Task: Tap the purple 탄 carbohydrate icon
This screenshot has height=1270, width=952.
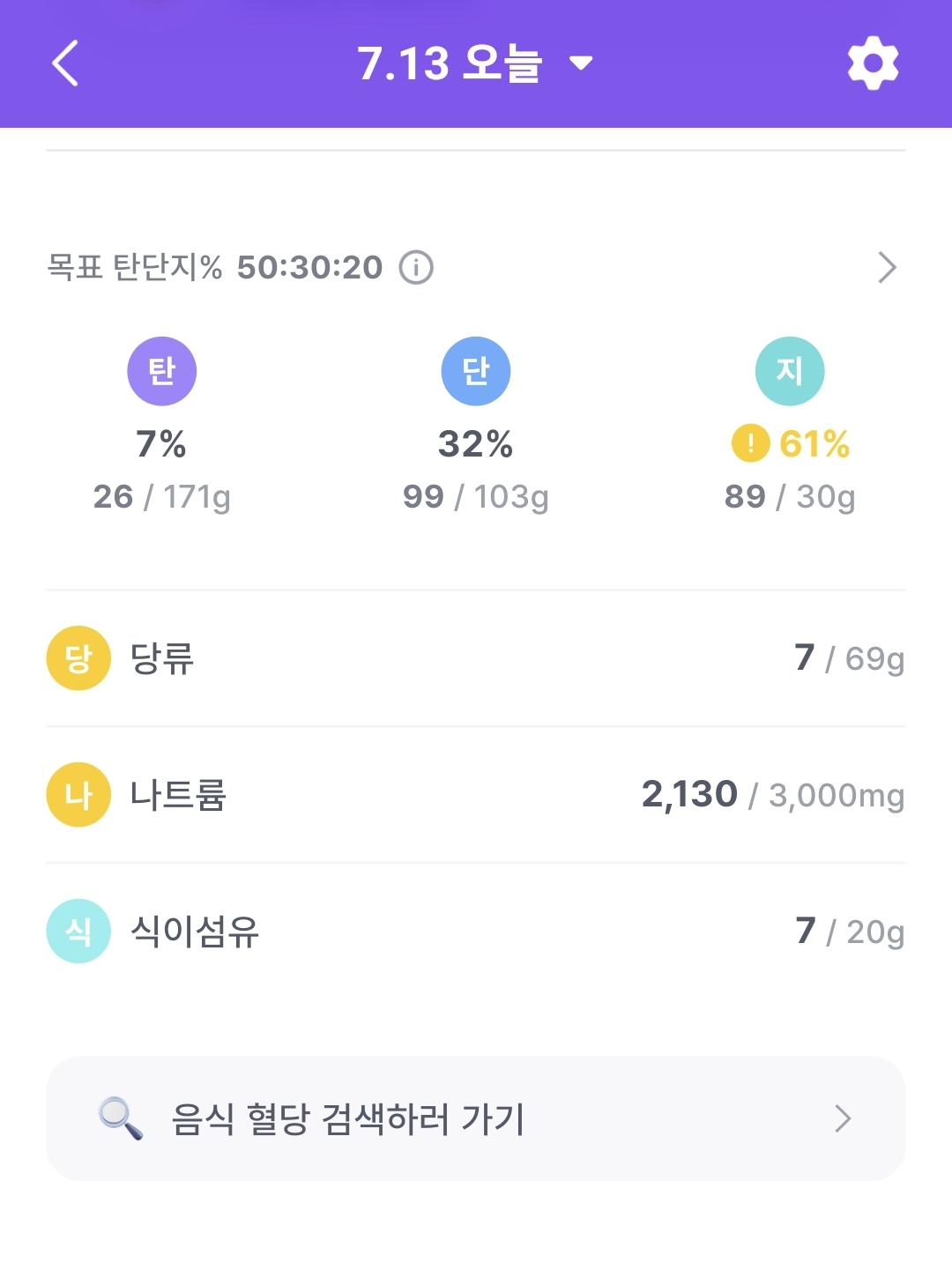Action: 162,371
